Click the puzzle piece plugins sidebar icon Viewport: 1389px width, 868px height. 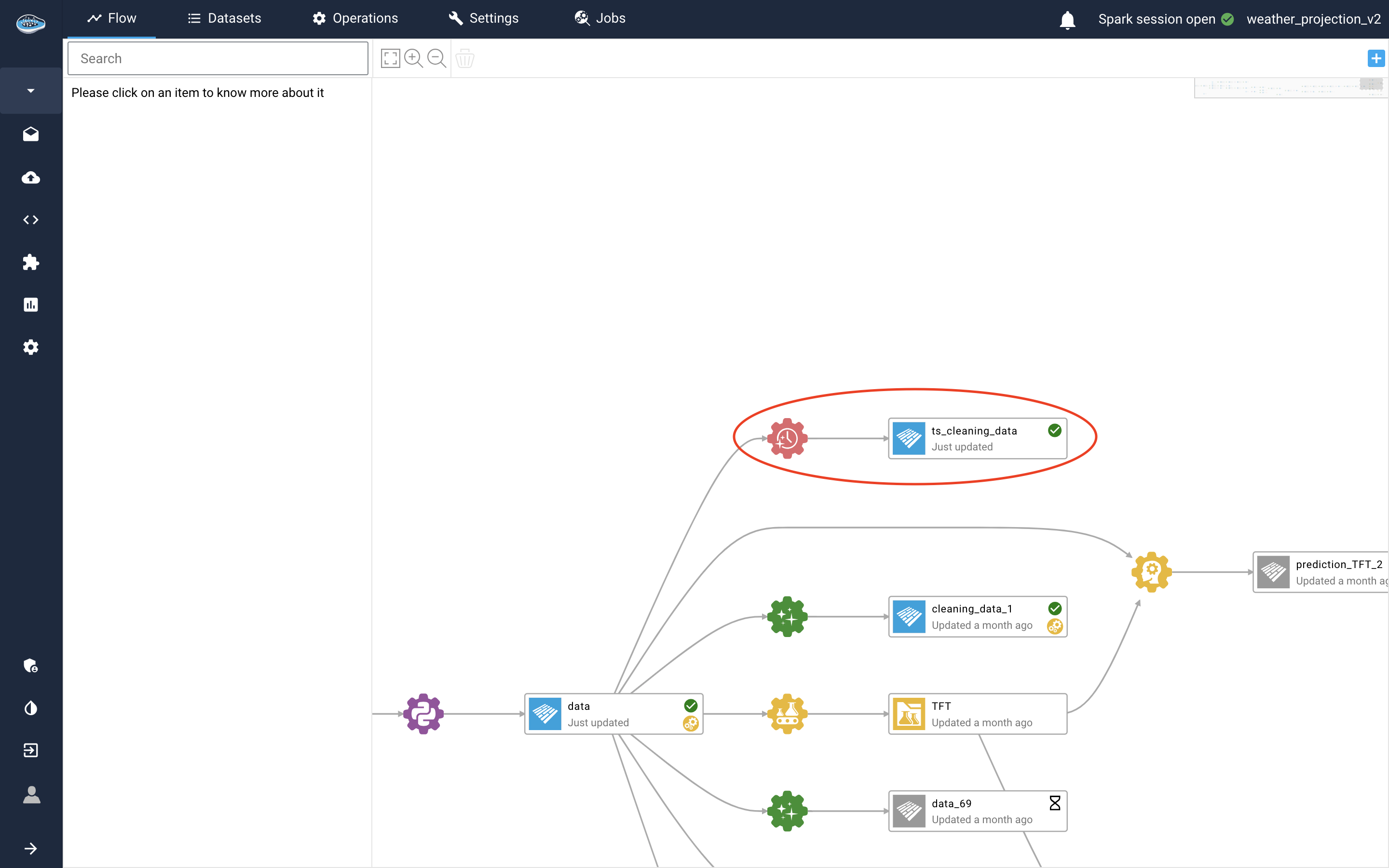31,262
